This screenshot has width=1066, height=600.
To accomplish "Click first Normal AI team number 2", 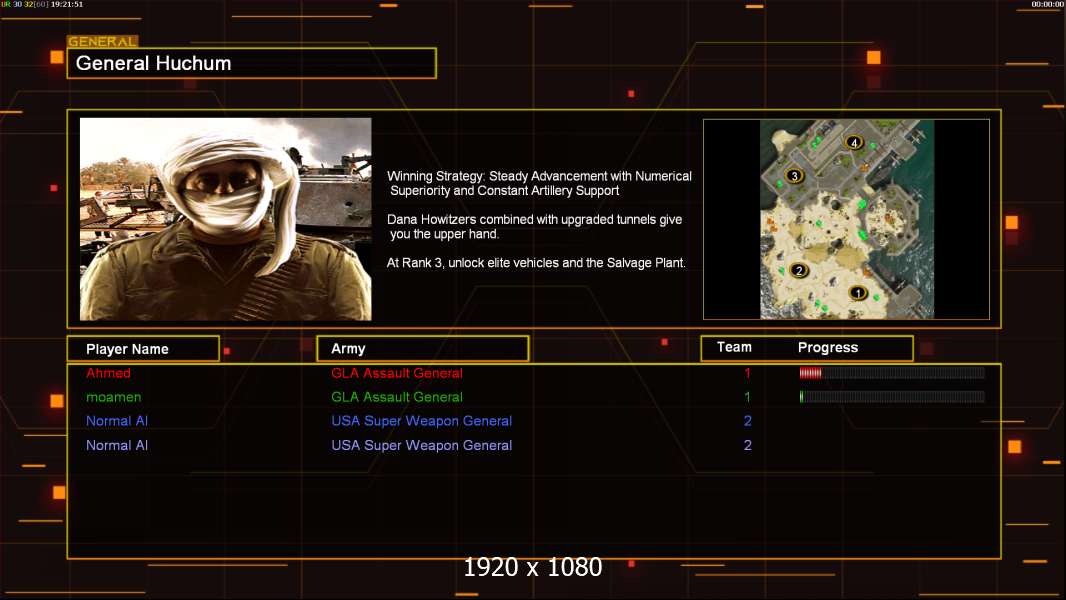I will 747,421.
